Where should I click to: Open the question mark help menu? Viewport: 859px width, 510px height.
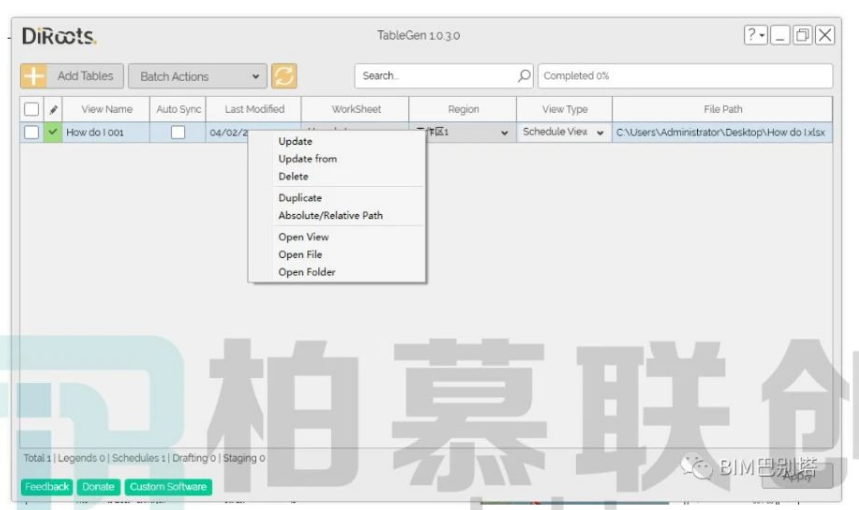coord(755,35)
